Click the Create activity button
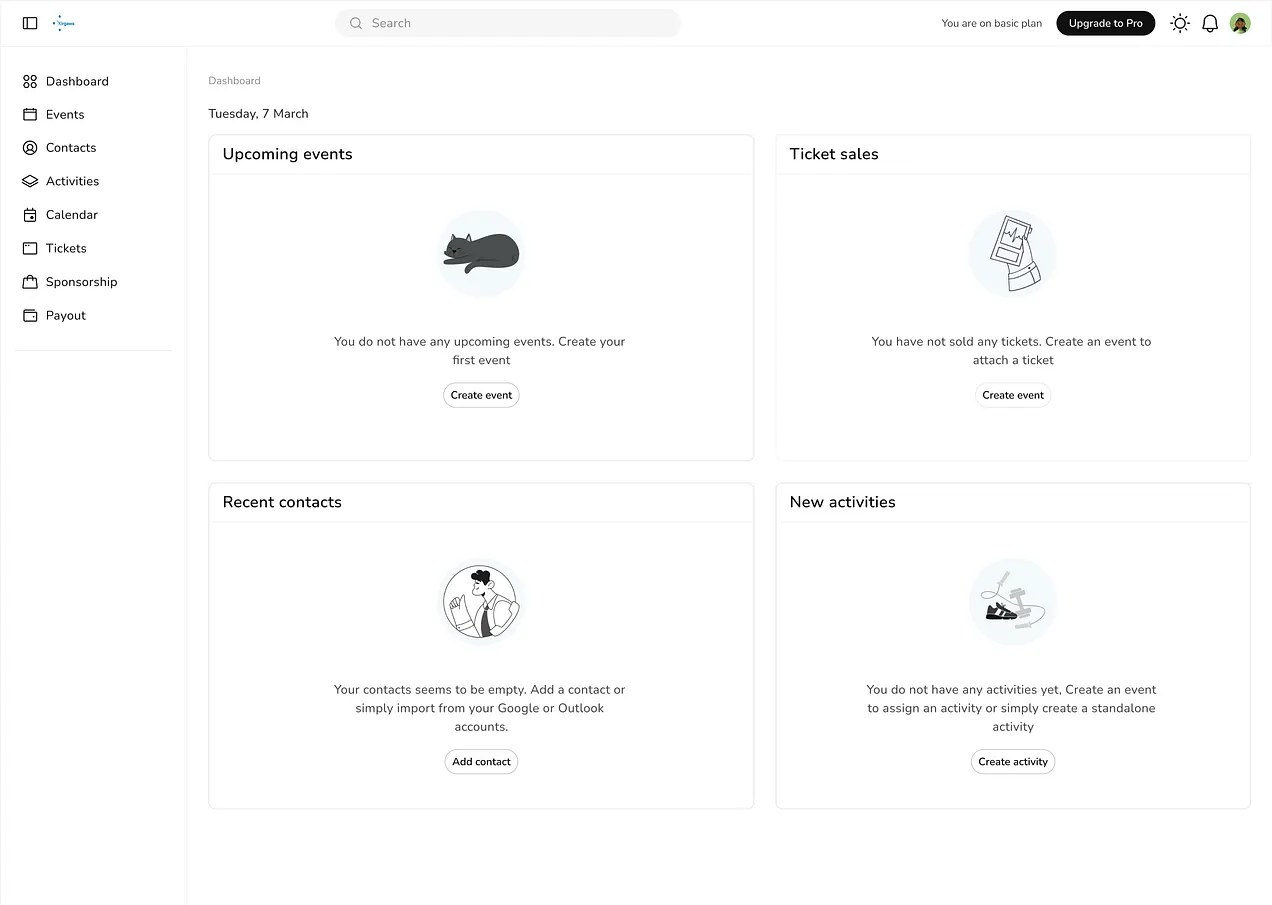1272x905 pixels. [1013, 762]
